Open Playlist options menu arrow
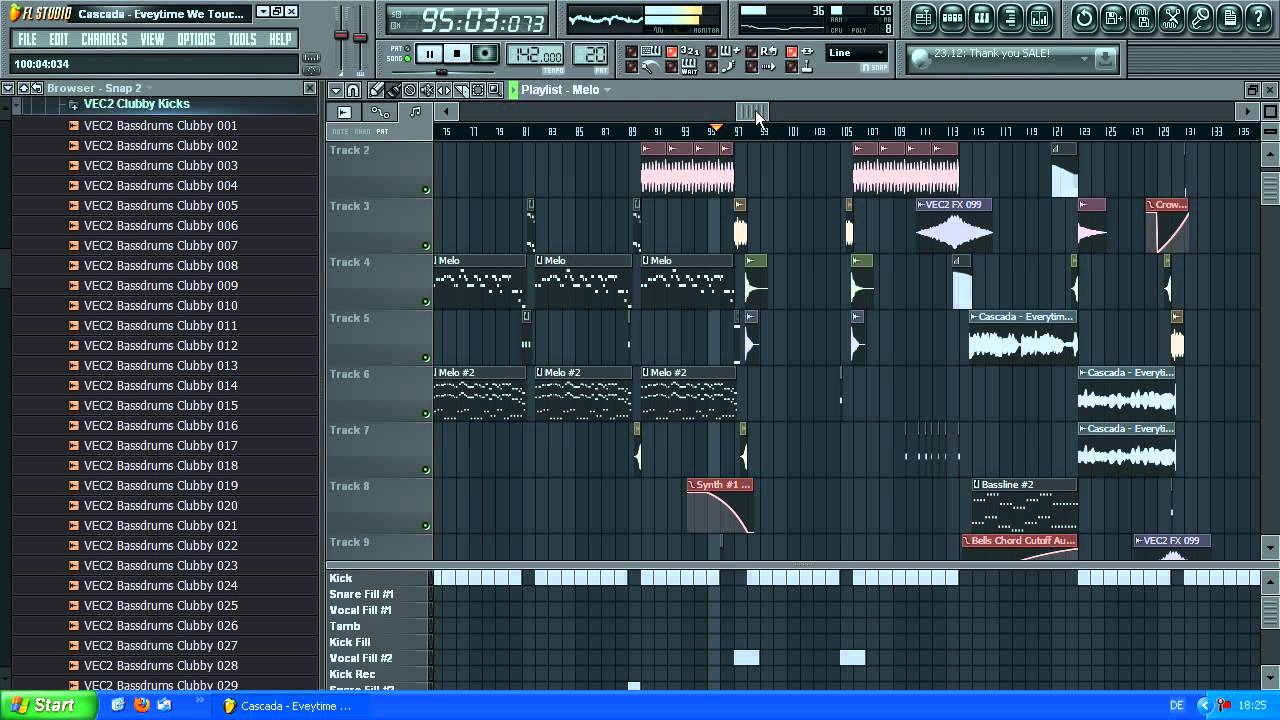This screenshot has height=720, width=1280. coord(336,90)
